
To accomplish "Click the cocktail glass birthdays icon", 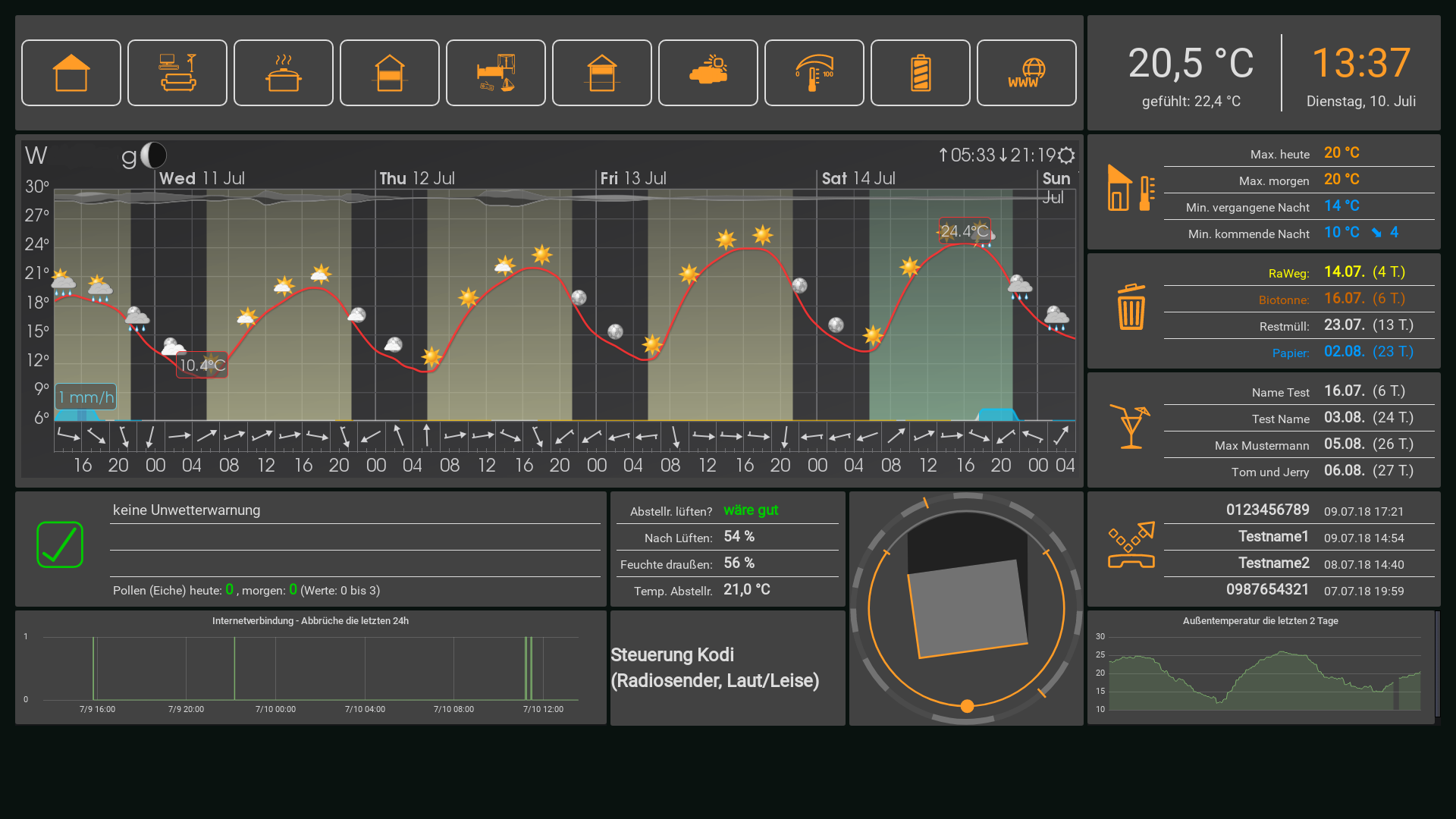I will click(x=1130, y=426).
